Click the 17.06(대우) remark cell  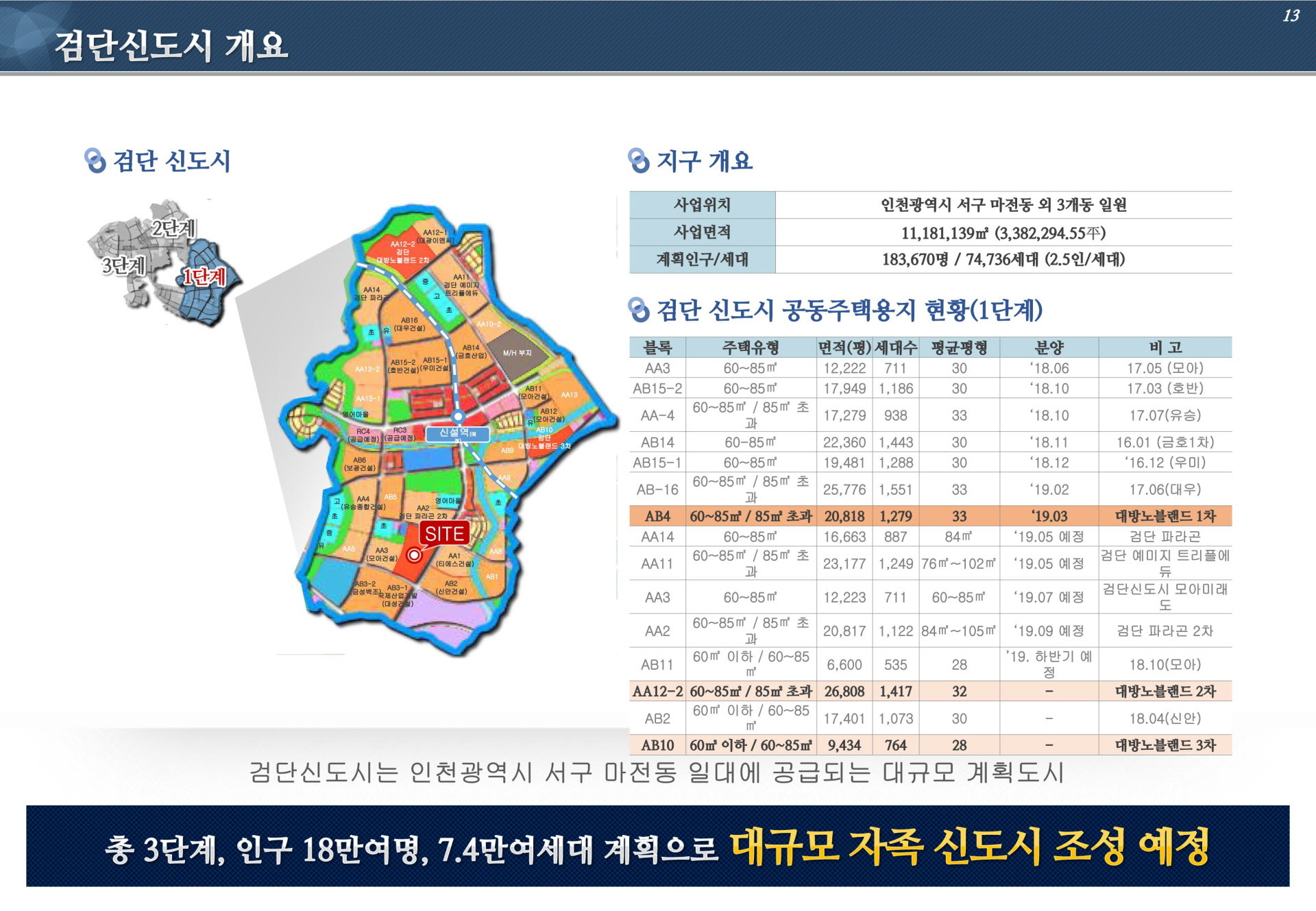(1165, 489)
